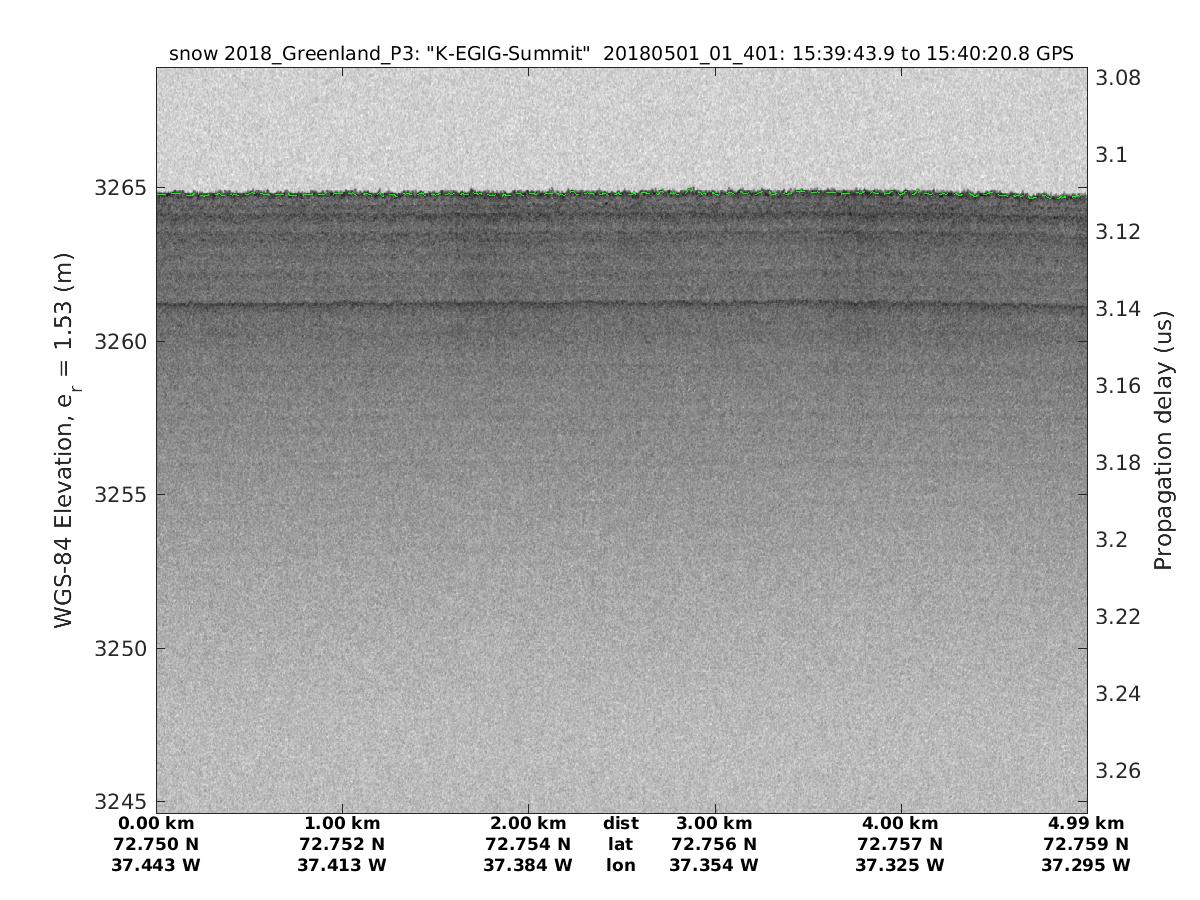Click the '0.00 km' distance label
The width and height of the screenshot is (1200, 900).
click(x=157, y=824)
